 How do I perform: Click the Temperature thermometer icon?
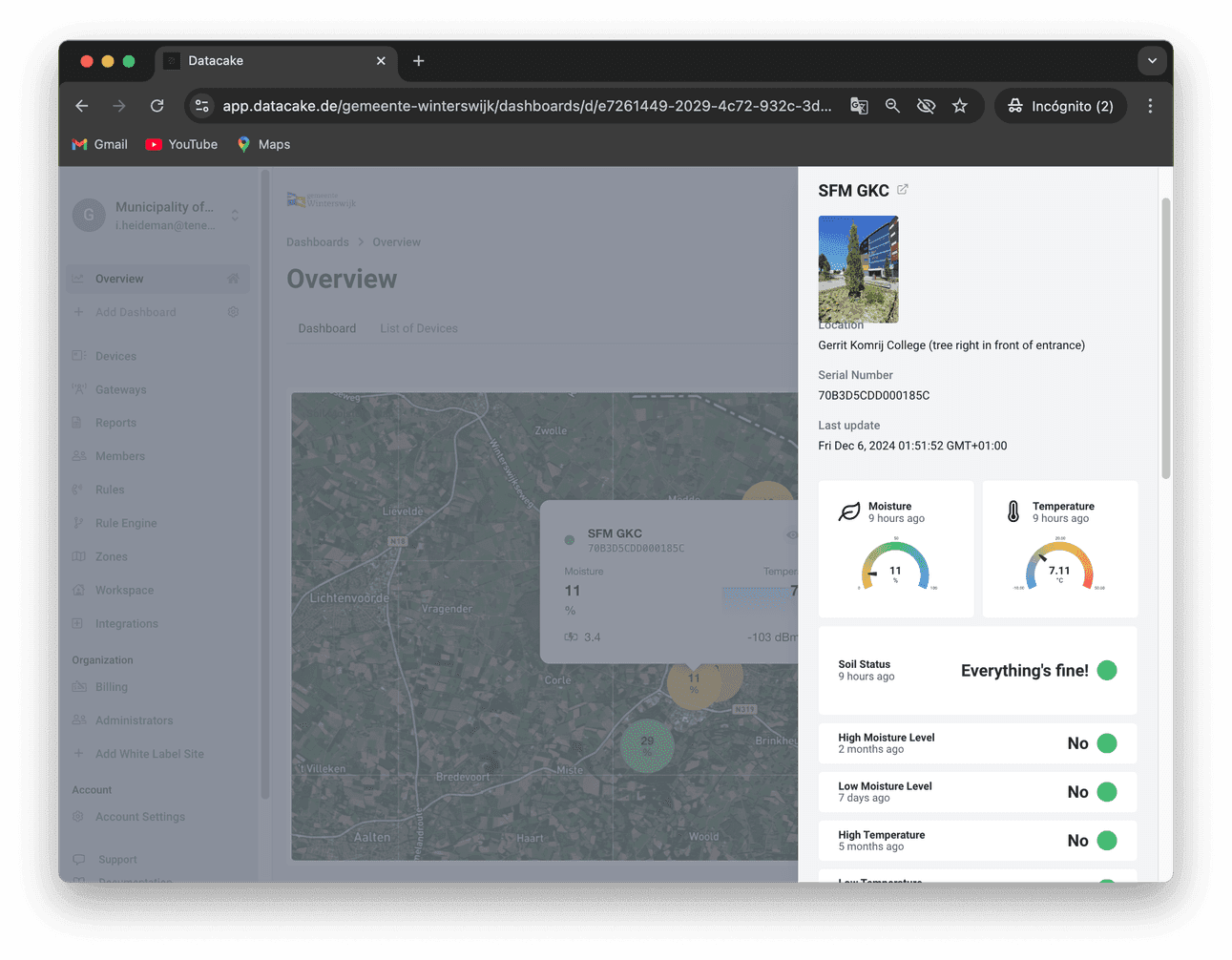point(1013,511)
